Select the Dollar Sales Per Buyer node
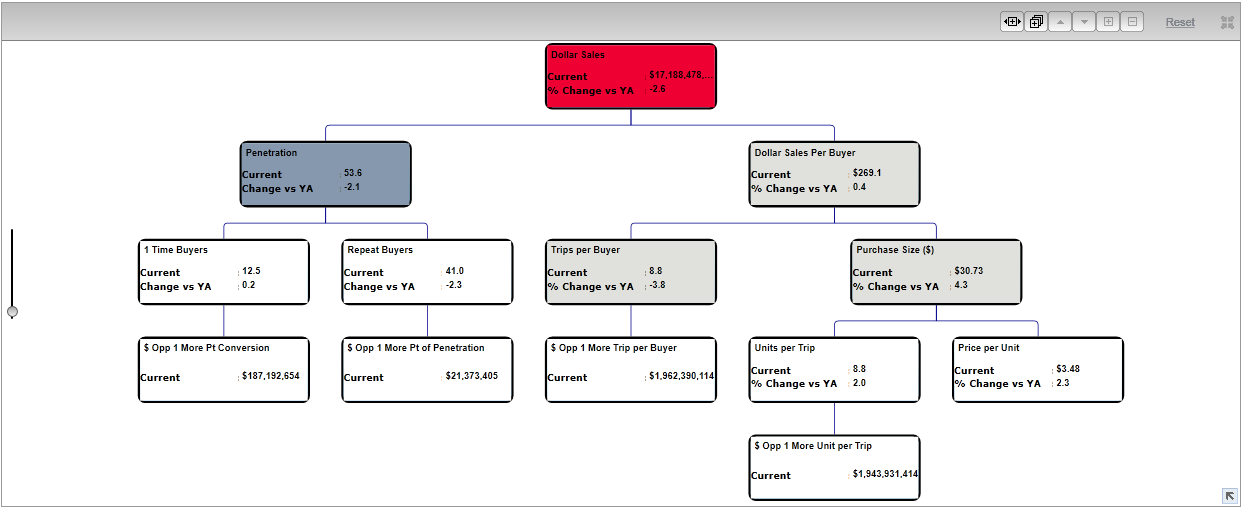The width and height of the screenshot is (1243, 510). coord(834,174)
